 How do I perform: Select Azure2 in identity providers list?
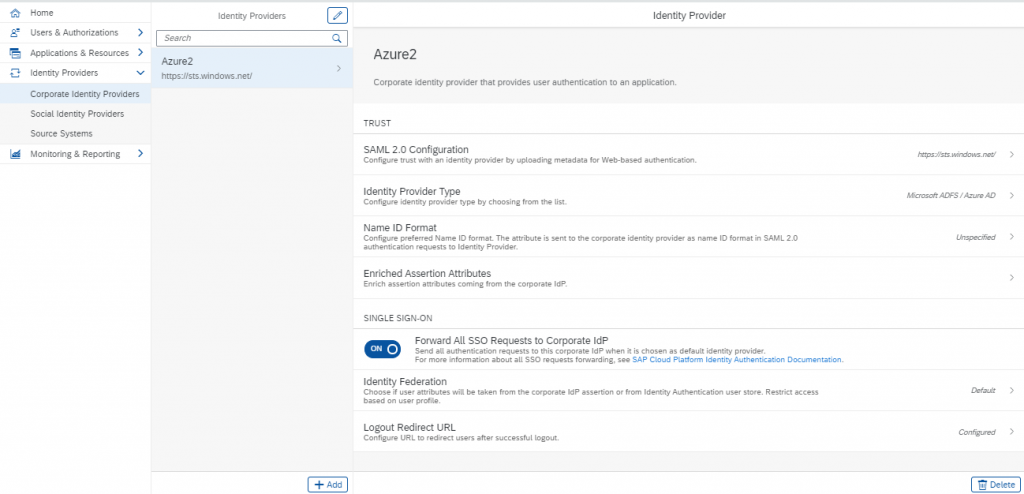[x=252, y=68]
